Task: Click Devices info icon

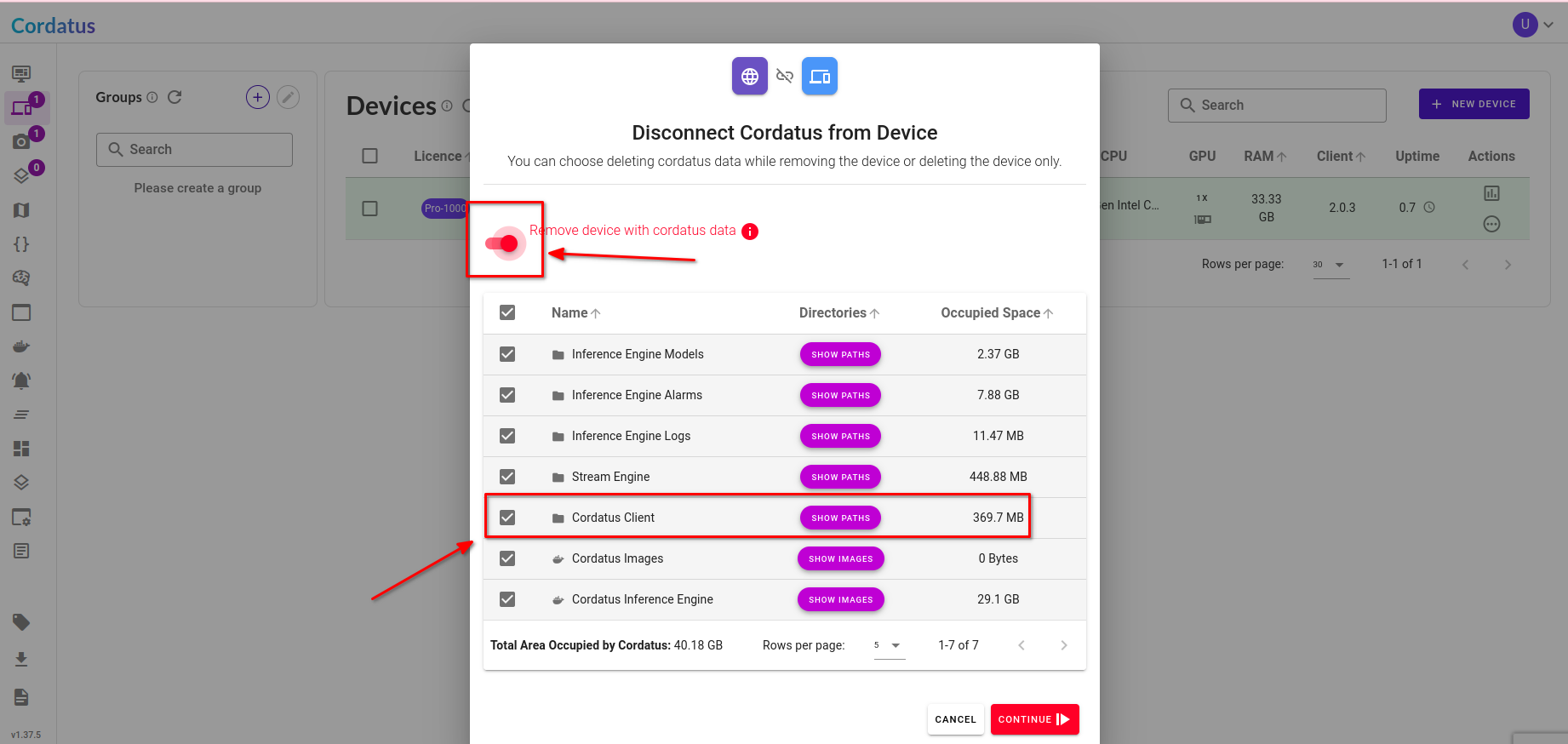Action: point(447,106)
